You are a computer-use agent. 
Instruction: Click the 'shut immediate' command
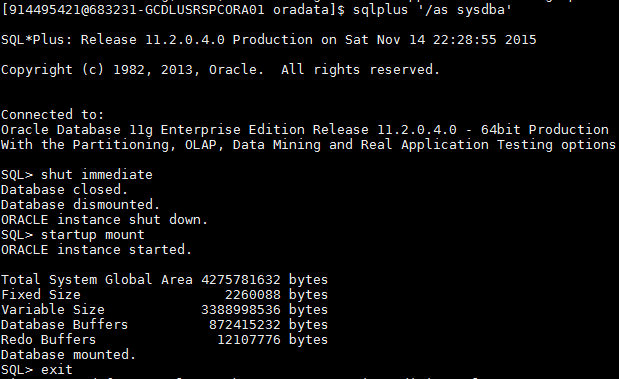coord(97,174)
